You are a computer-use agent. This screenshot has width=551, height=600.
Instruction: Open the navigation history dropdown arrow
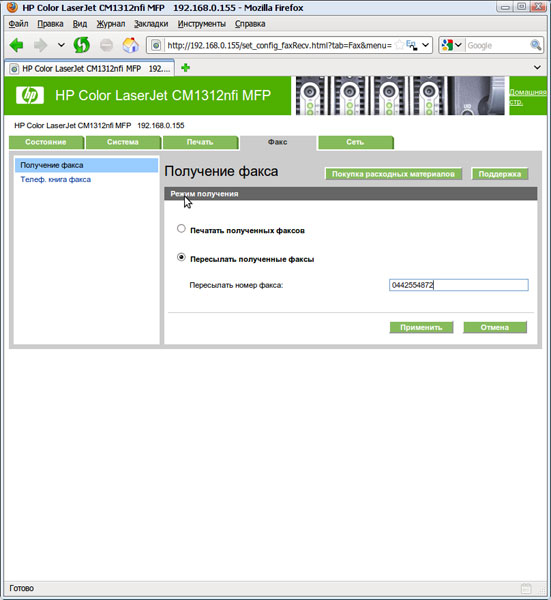coord(61,45)
